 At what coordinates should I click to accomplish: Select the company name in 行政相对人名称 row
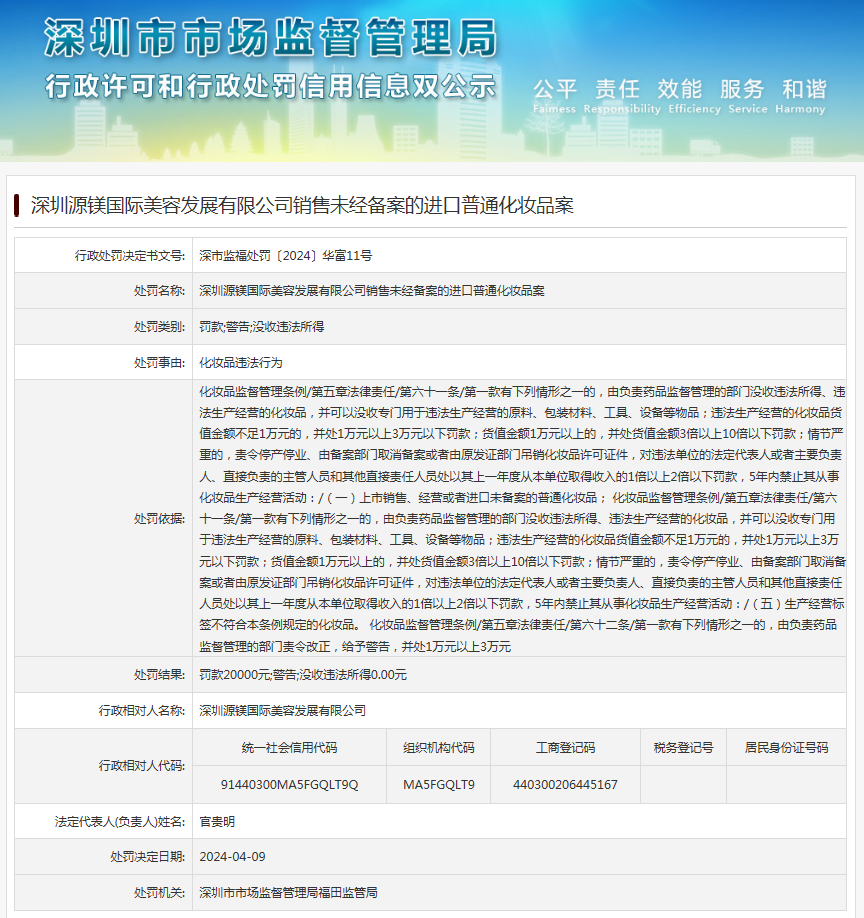283,710
